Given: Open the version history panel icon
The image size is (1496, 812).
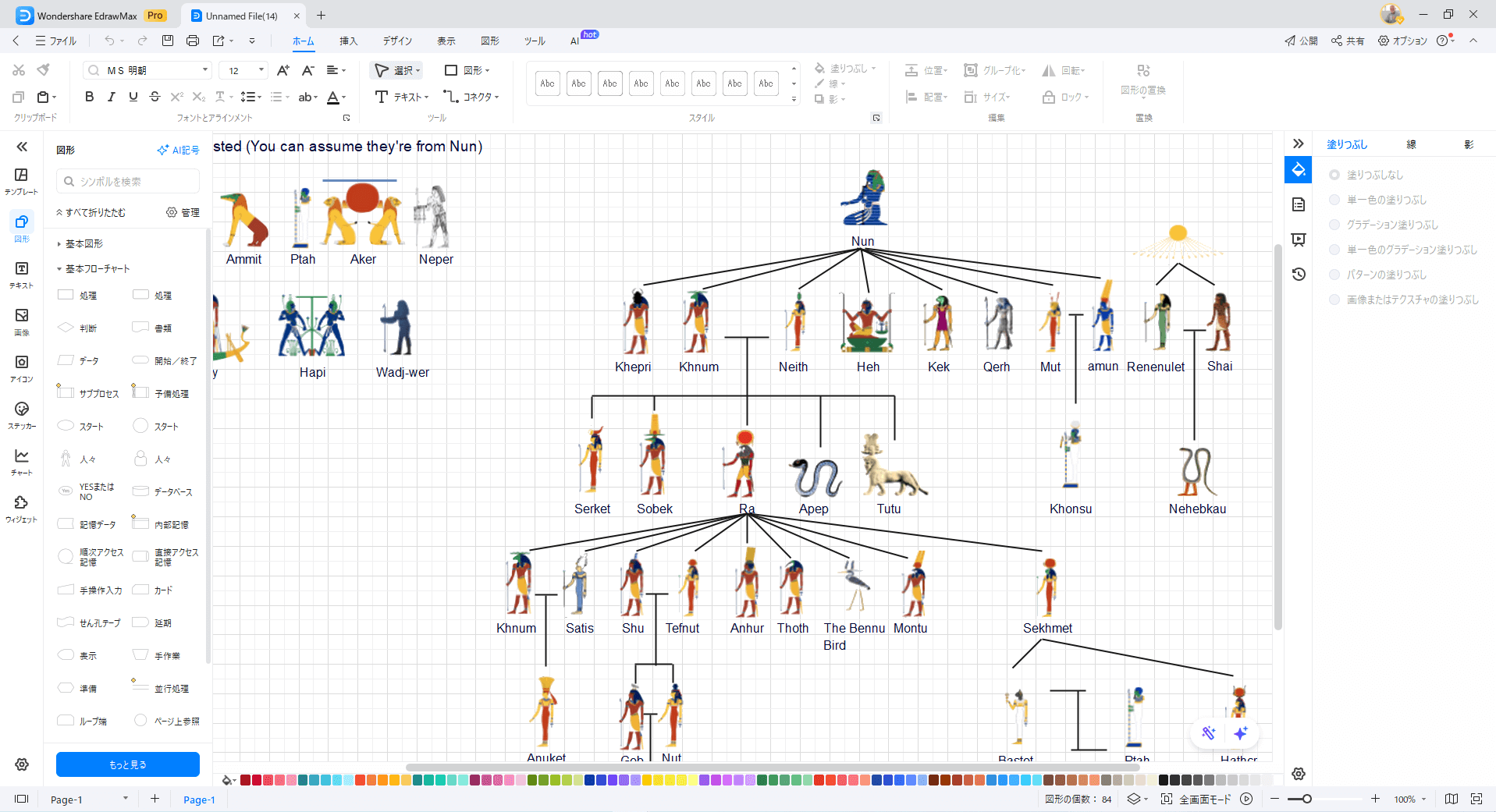Looking at the screenshot, I should (1299, 275).
